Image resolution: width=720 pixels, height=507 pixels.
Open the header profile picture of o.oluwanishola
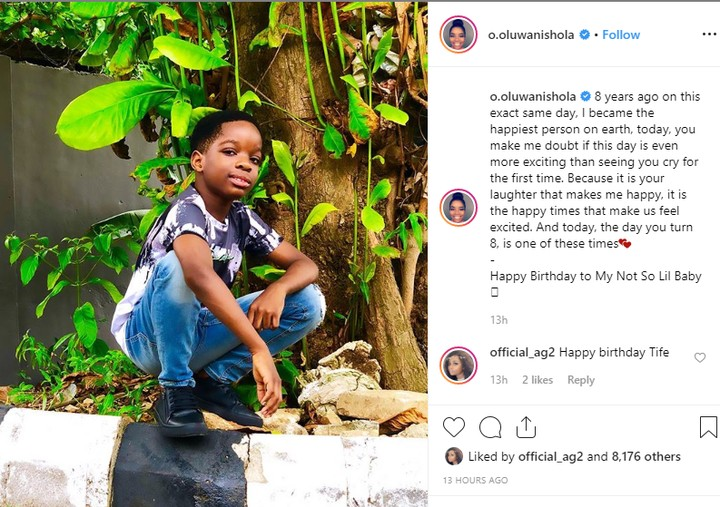point(459,35)
